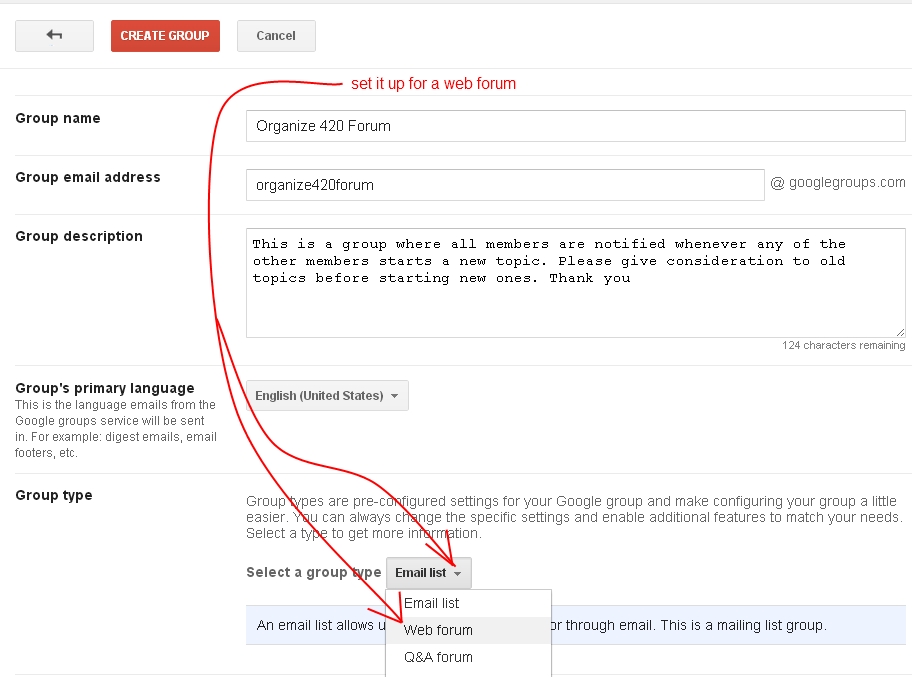Viewport: 912px width, 677px height.
Task: Choose Email list from the open menu
Action: tap(432, 603)
